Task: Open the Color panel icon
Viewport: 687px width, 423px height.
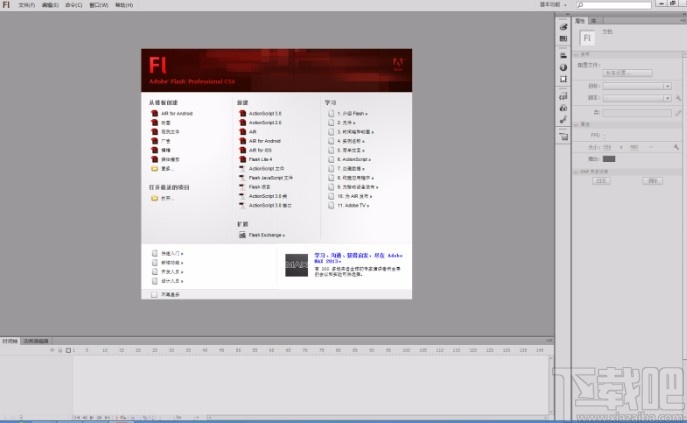Action: coord(563,27)
